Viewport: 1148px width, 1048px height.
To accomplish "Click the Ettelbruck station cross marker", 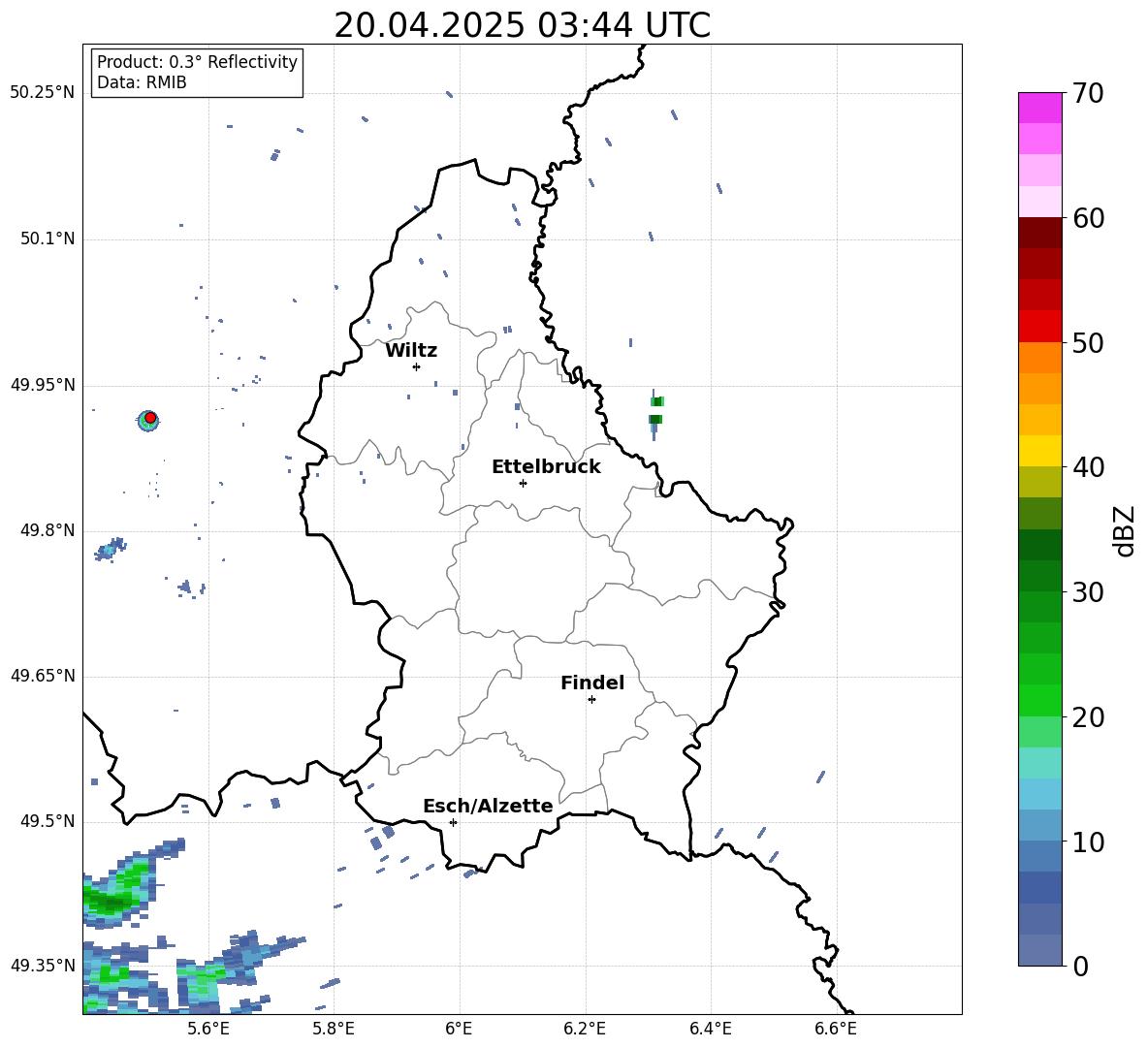I will (x=523, y=483).
